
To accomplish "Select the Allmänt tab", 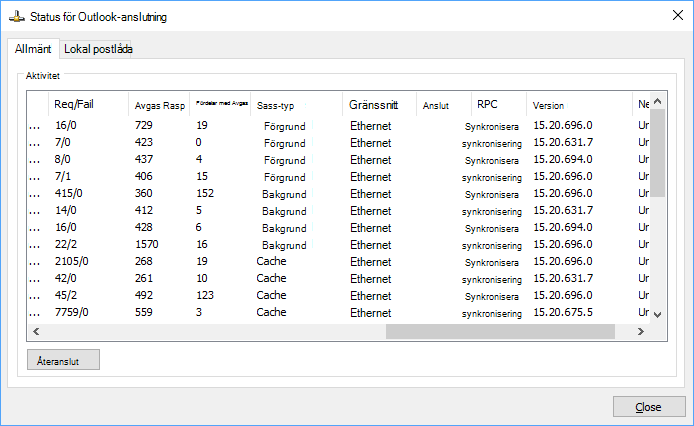I will coord(33,49).
